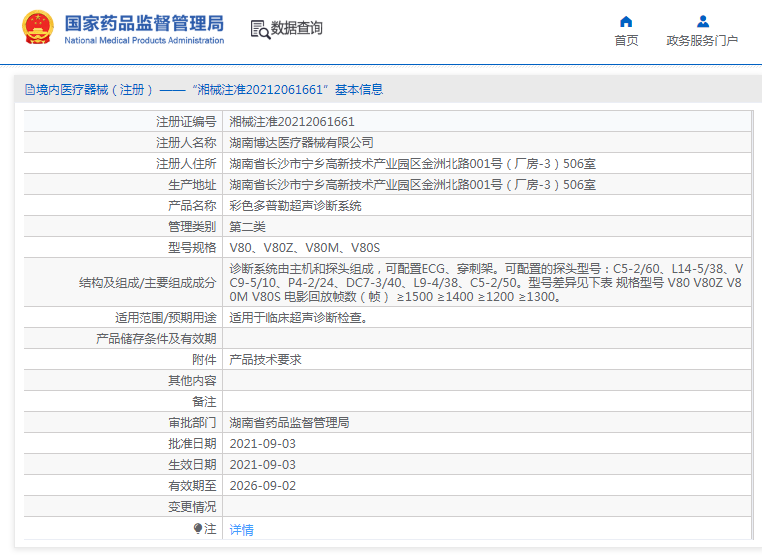The height and width of the screenshot is (555, 762).
Task: Open the 首页 link text
Action: pos(626,41)
